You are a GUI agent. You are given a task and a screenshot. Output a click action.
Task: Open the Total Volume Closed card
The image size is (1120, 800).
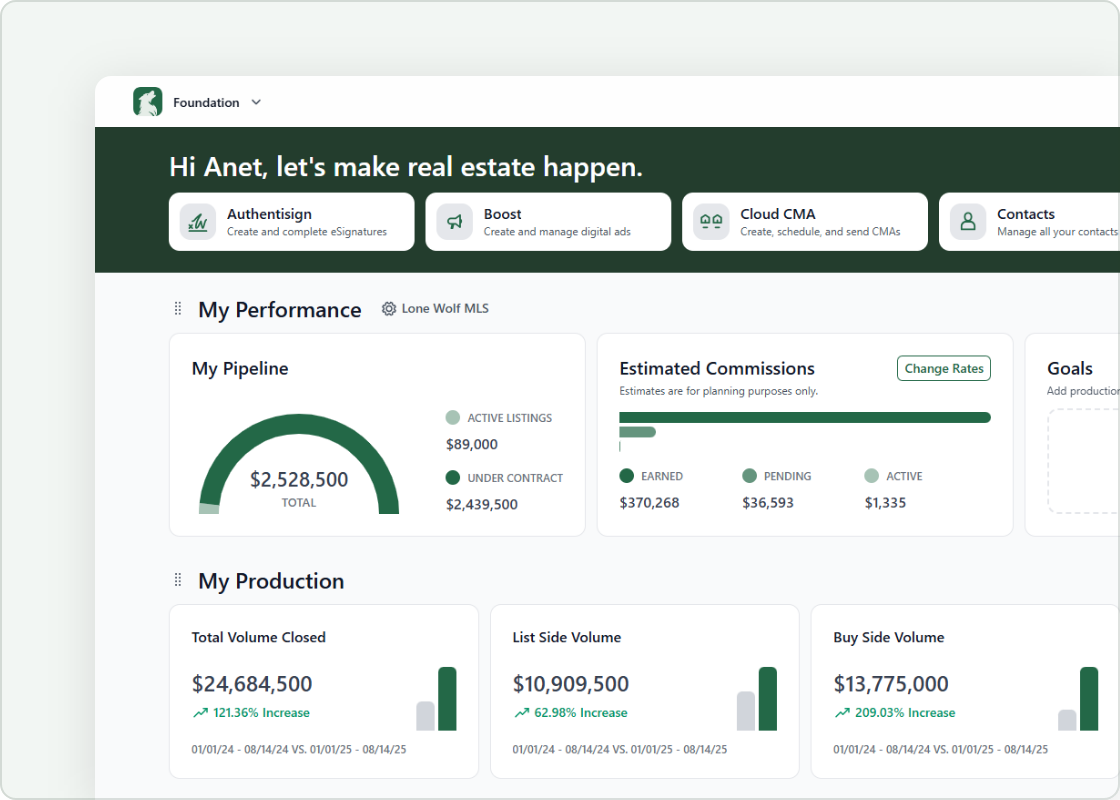click(x=324, y=691)
